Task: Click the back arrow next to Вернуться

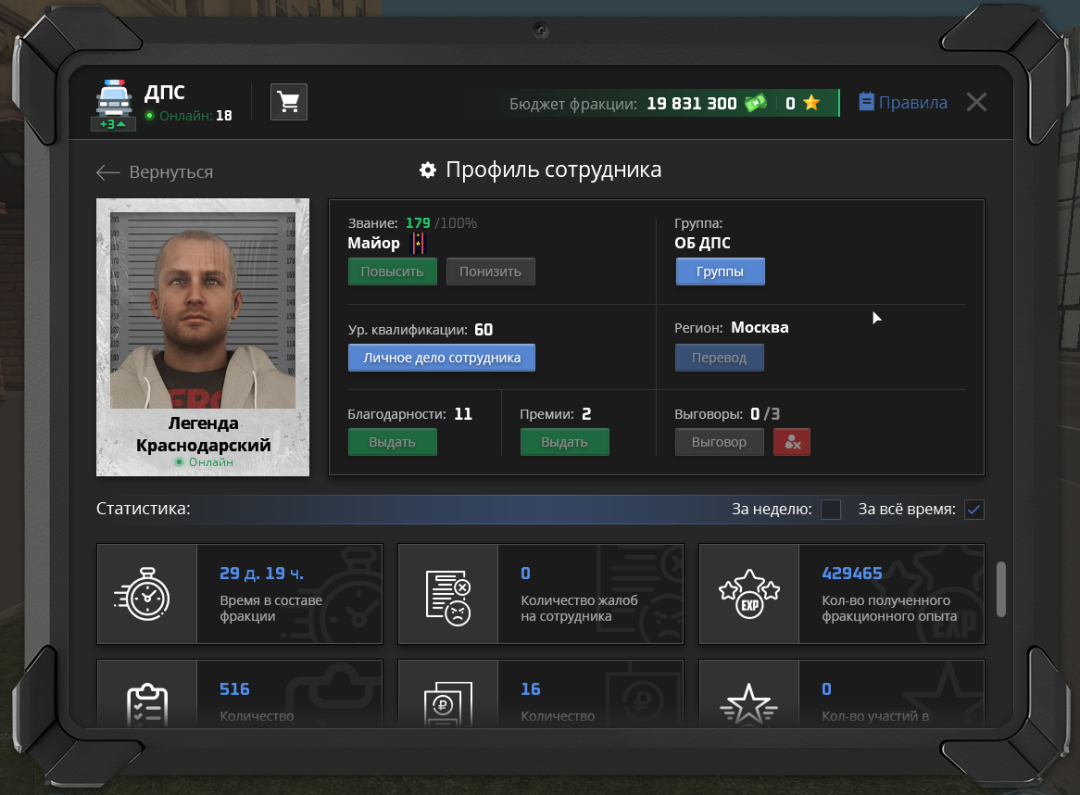Action: [107, 172]
